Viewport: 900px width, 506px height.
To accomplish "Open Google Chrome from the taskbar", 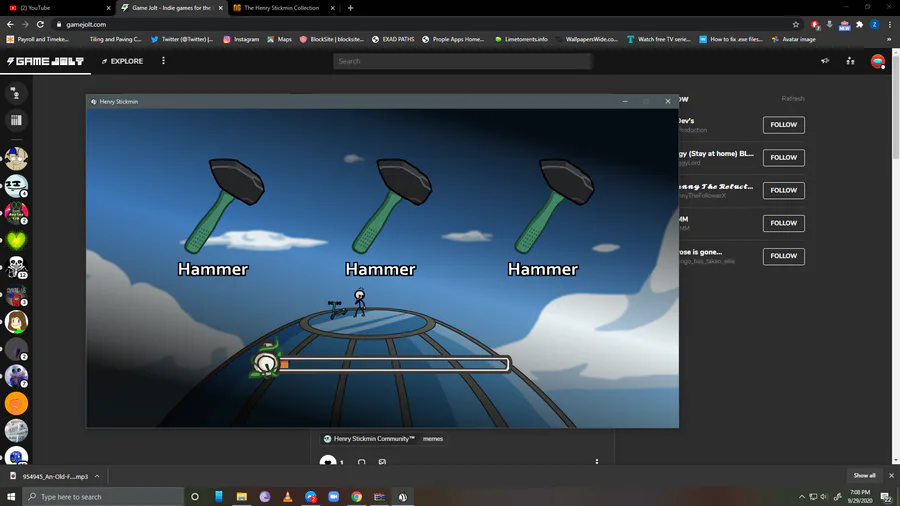I will coord(356,497).
